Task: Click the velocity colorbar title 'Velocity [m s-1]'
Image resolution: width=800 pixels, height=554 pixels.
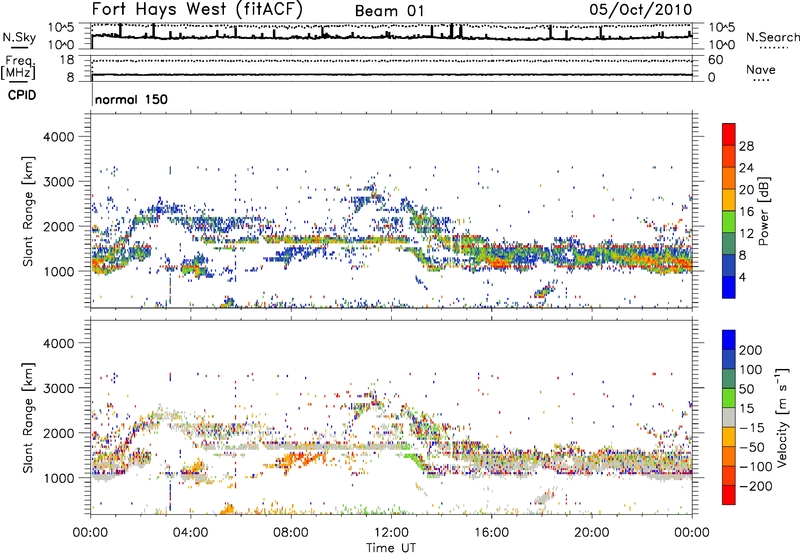Action: (x=782, y=418)
